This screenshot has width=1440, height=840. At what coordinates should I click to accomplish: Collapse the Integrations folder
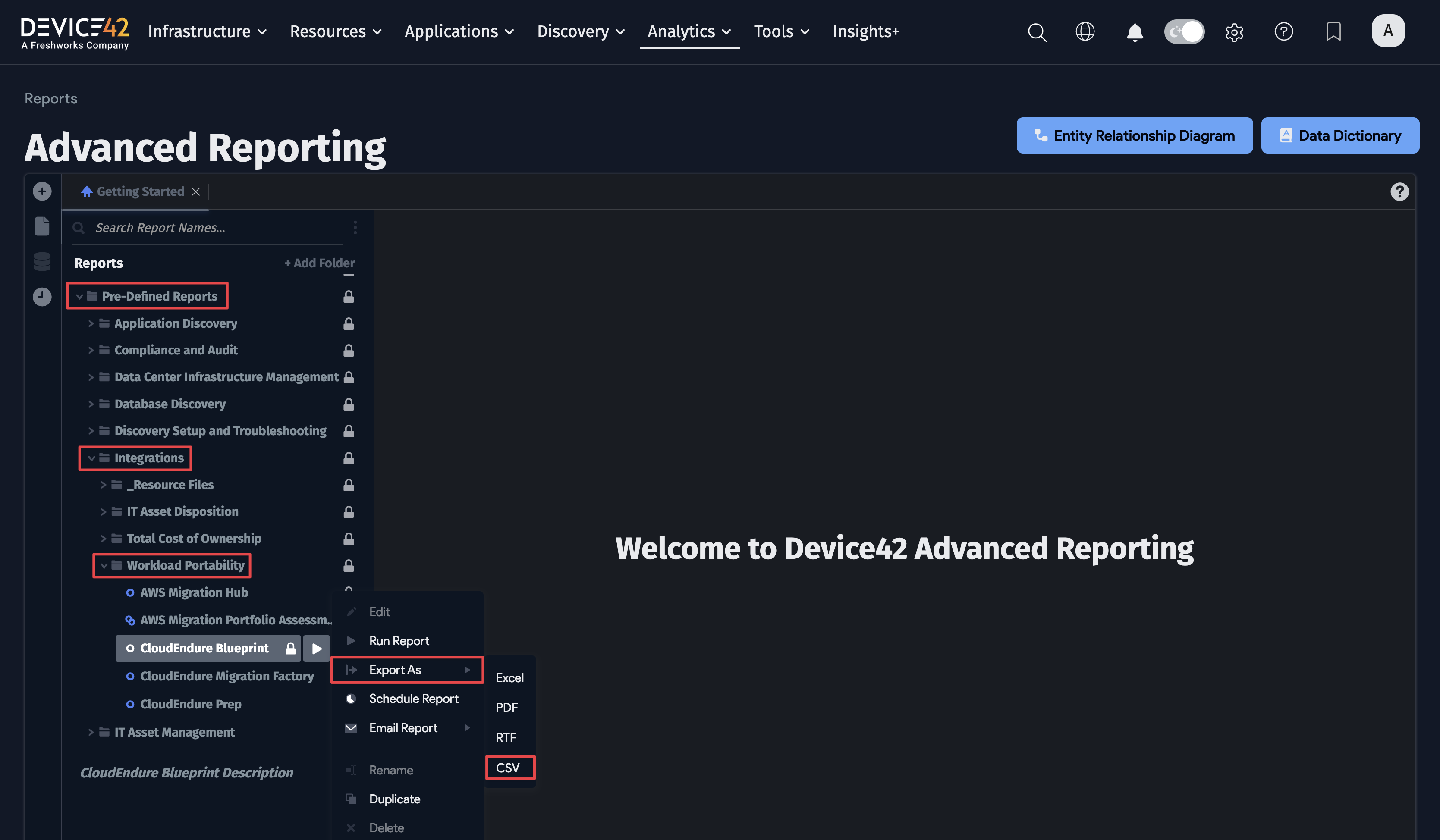91,458
